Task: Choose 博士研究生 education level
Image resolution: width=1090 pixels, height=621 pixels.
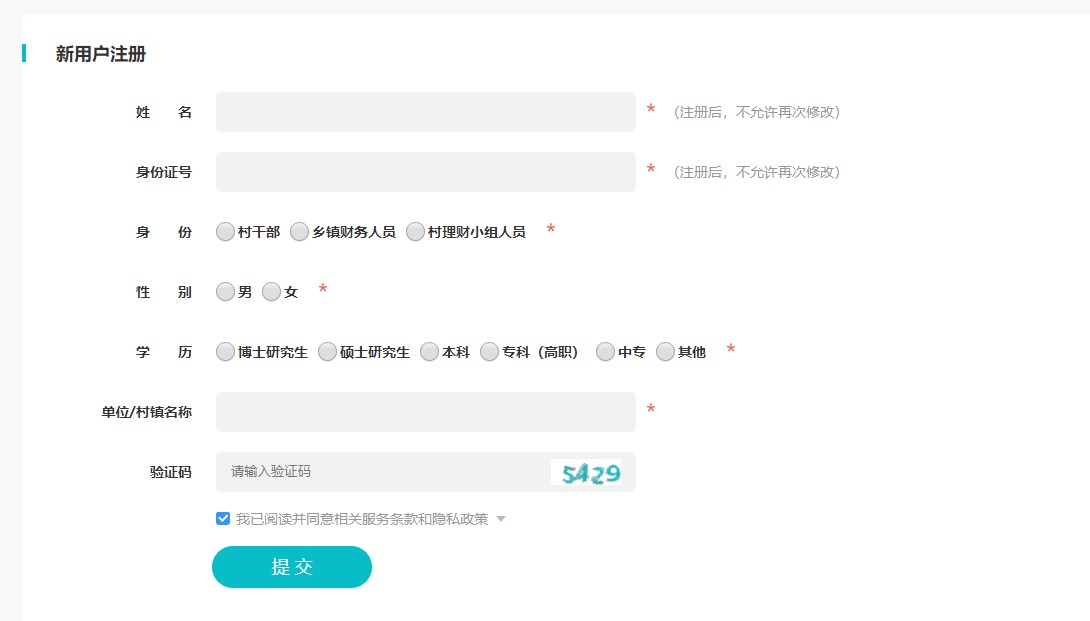Action: pyautogui.click(x=226, y=352)
